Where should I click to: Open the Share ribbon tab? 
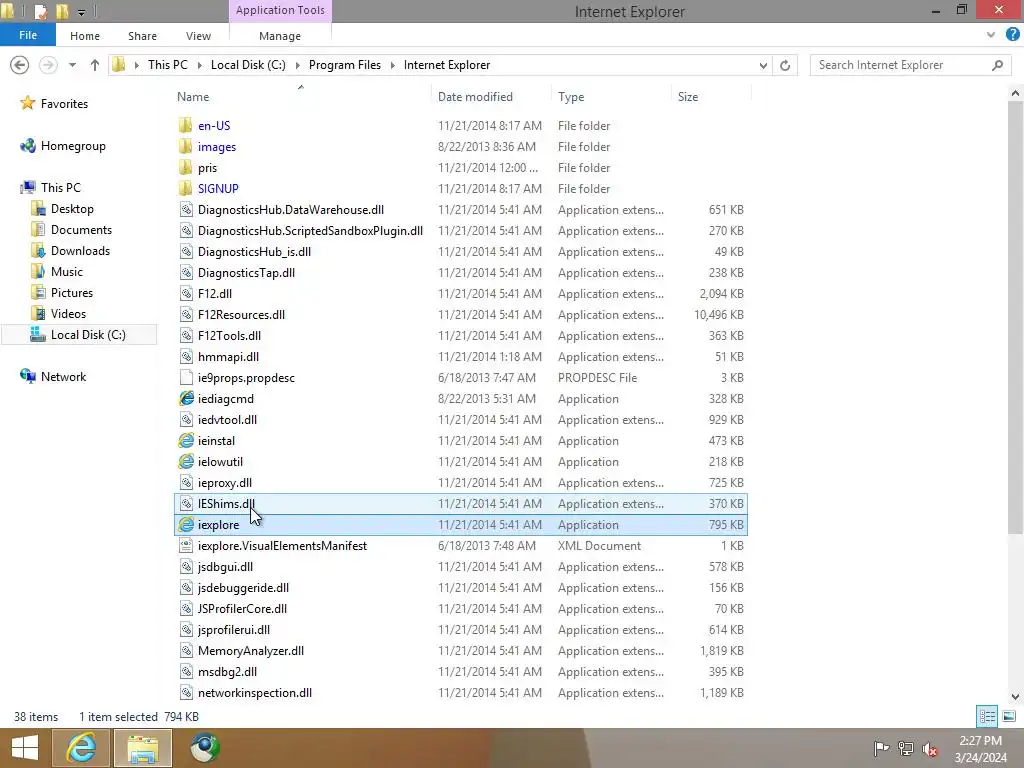(x=142, y=36)
